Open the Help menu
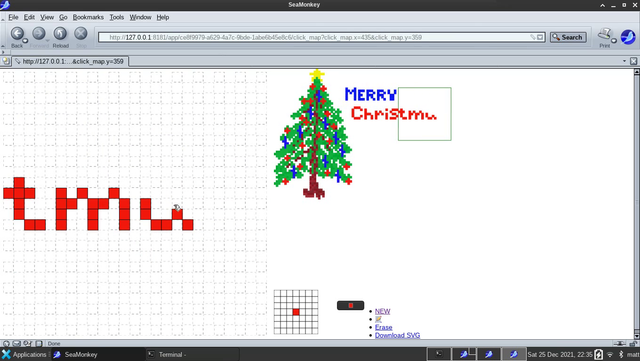Screen dimensions: 640x361 162,17
